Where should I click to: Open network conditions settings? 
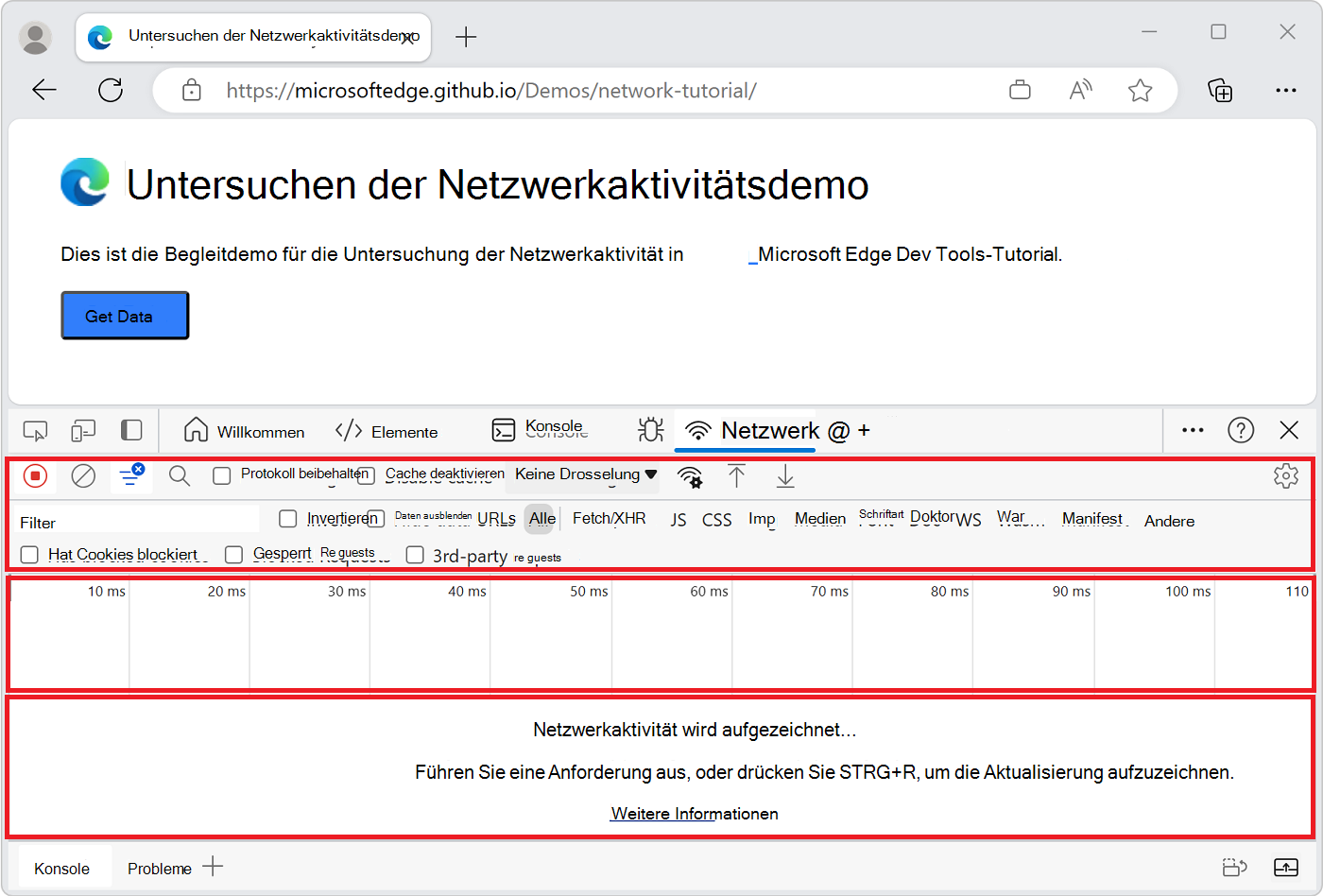[x=691, y=478]
